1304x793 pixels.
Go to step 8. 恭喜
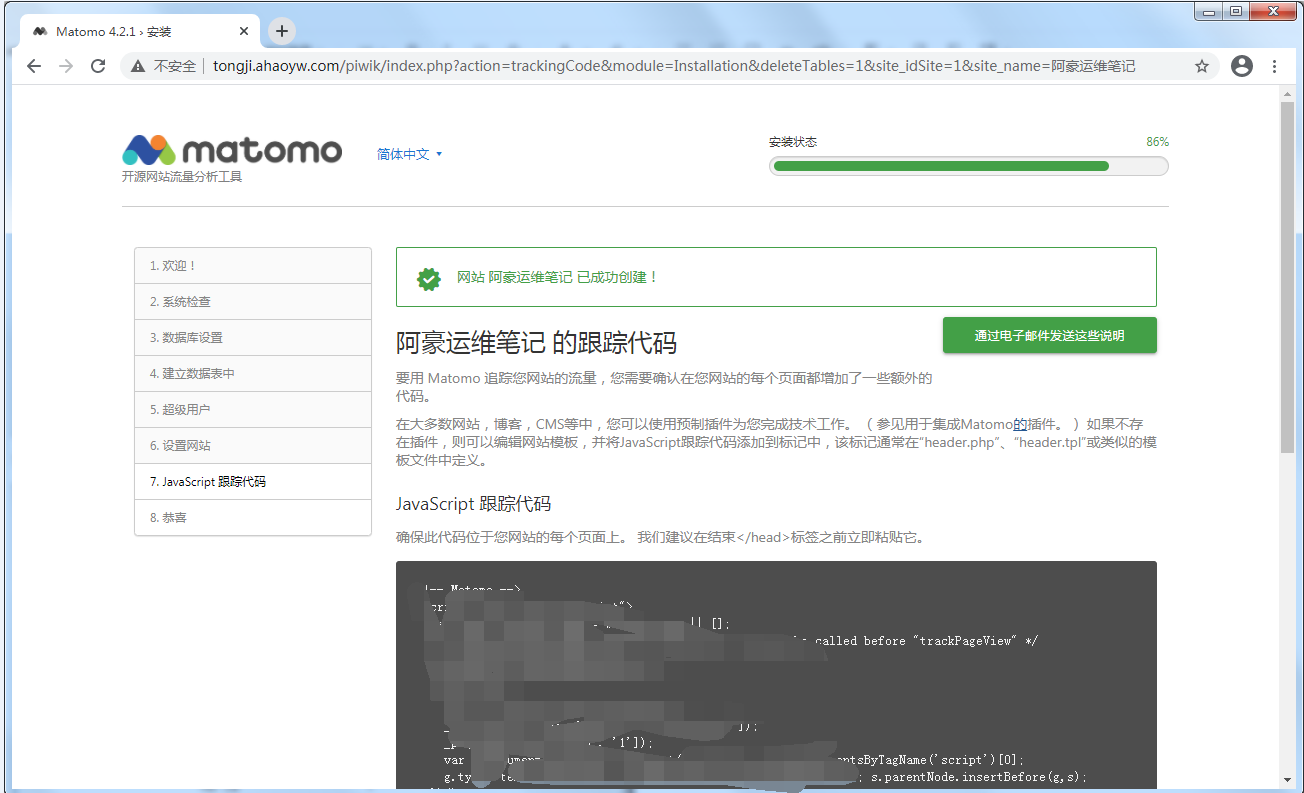coord(253,518)
